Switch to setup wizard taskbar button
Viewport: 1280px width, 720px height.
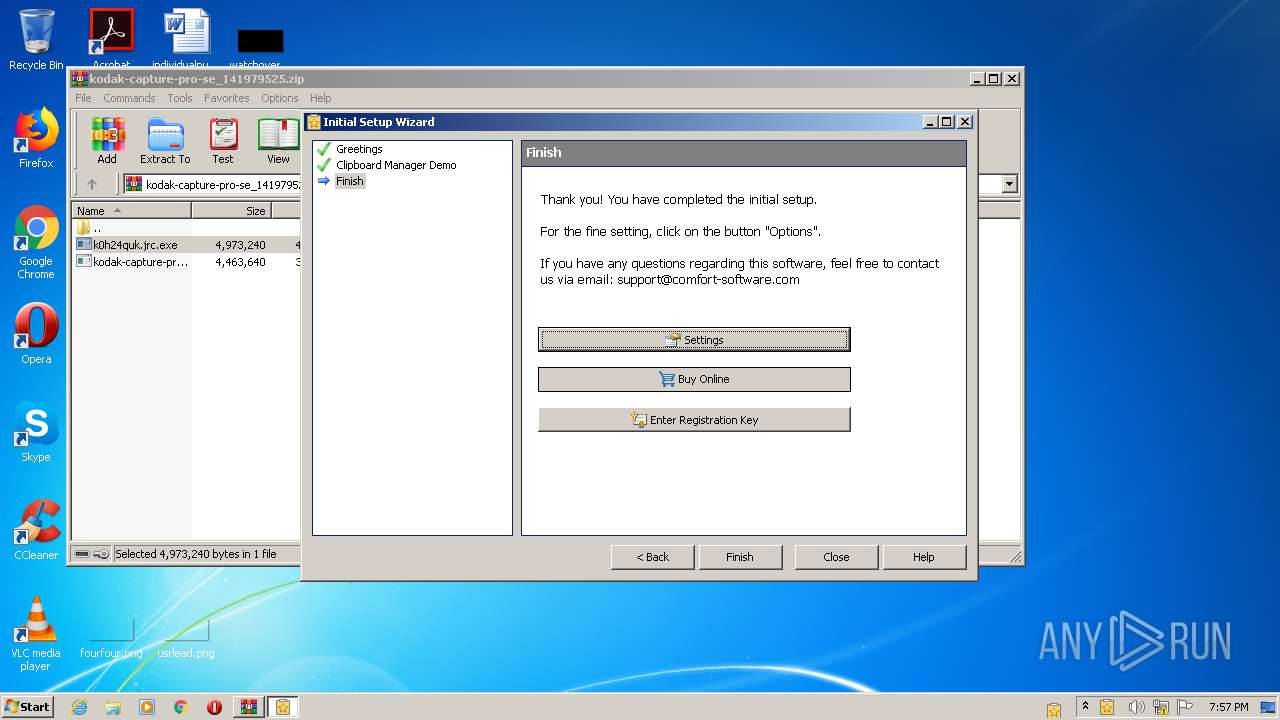(283, 707)
